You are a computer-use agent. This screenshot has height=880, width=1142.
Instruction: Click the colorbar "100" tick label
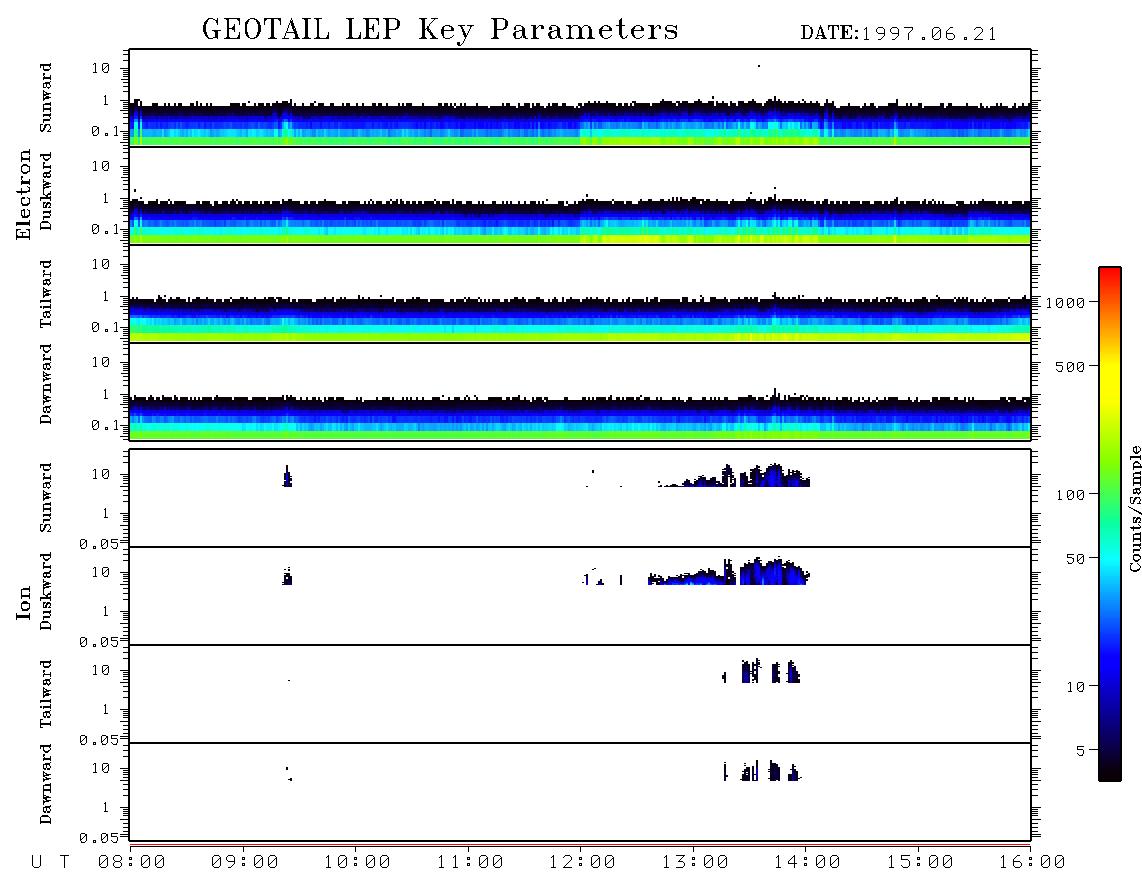[1070, 495]
